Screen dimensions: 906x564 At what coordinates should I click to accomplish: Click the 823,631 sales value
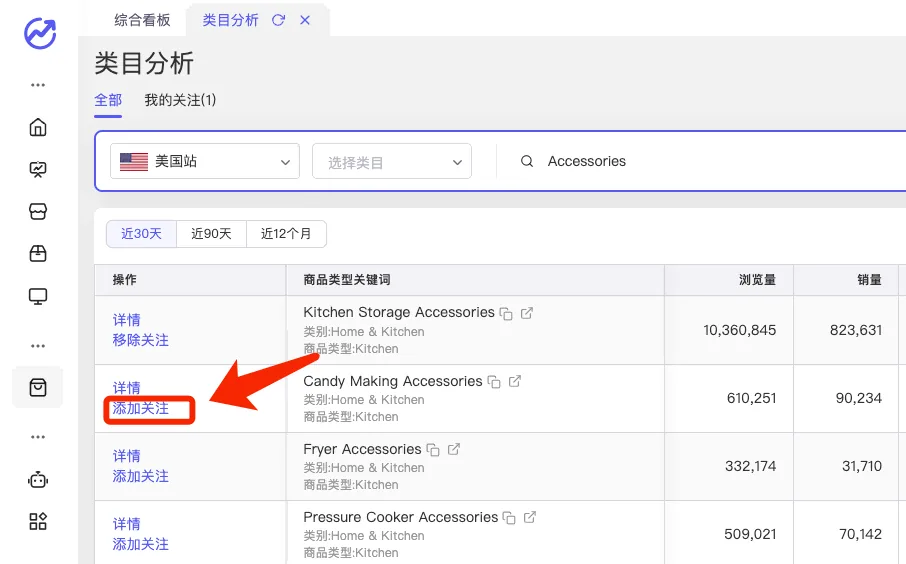pos(856,330)
